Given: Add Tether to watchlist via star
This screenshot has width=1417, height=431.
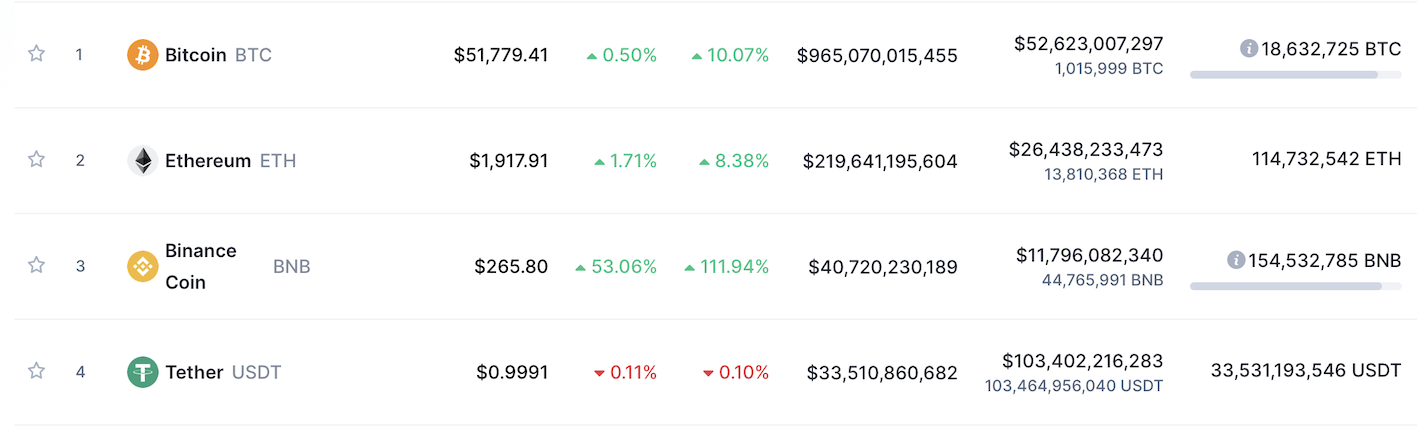Looking at the screenshot, I should point(36,372).
